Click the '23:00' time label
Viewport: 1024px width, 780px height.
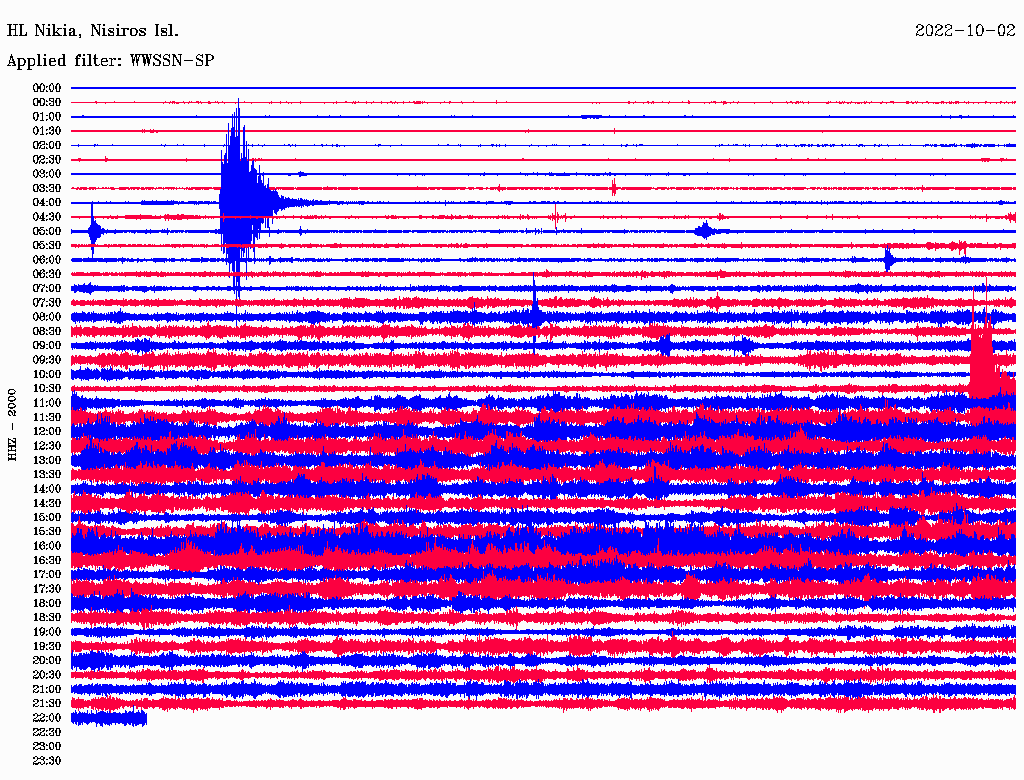point(46,747)
